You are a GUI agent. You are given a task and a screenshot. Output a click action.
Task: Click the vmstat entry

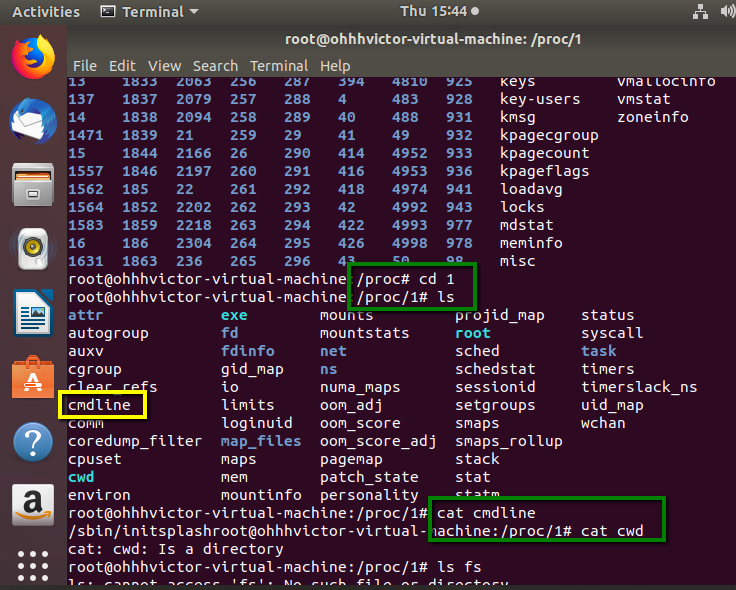pos(644,100)
